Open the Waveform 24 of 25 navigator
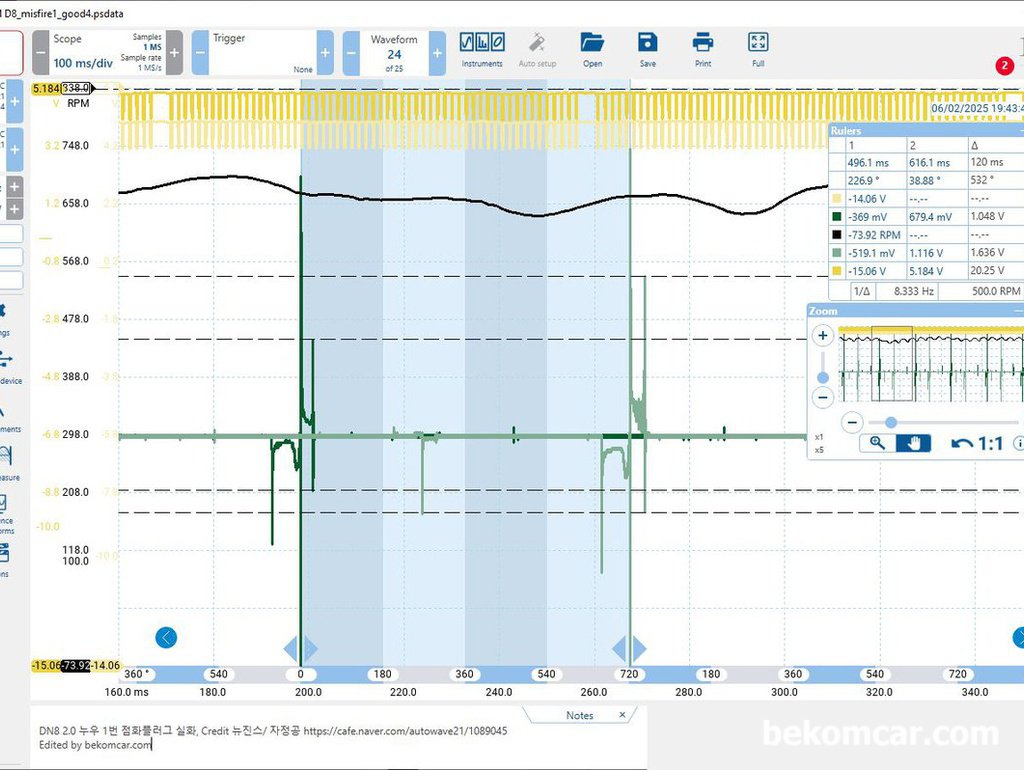The image size is (1024, 770). coord(394,54)
